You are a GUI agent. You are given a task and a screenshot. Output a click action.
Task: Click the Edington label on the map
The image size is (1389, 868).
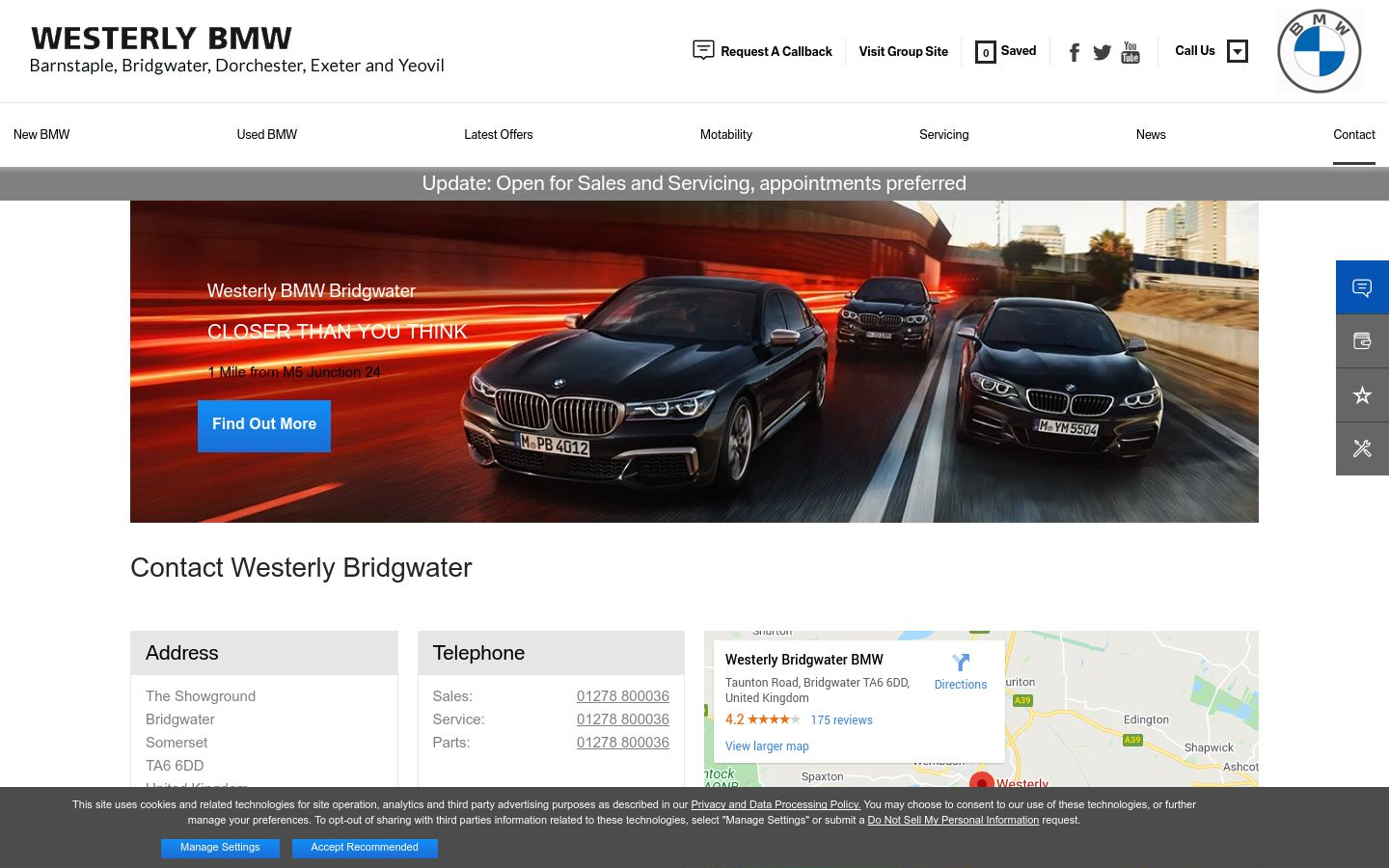1146,719
